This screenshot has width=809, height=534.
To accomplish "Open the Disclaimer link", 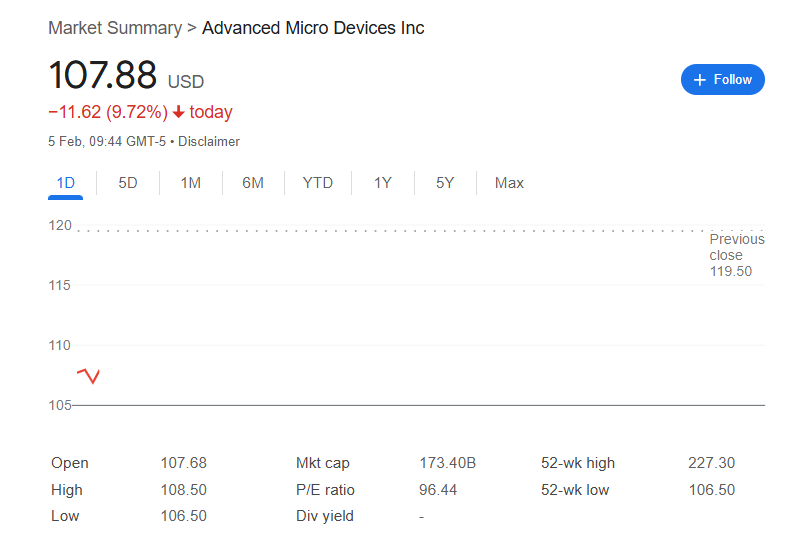I will coord(209,142).
